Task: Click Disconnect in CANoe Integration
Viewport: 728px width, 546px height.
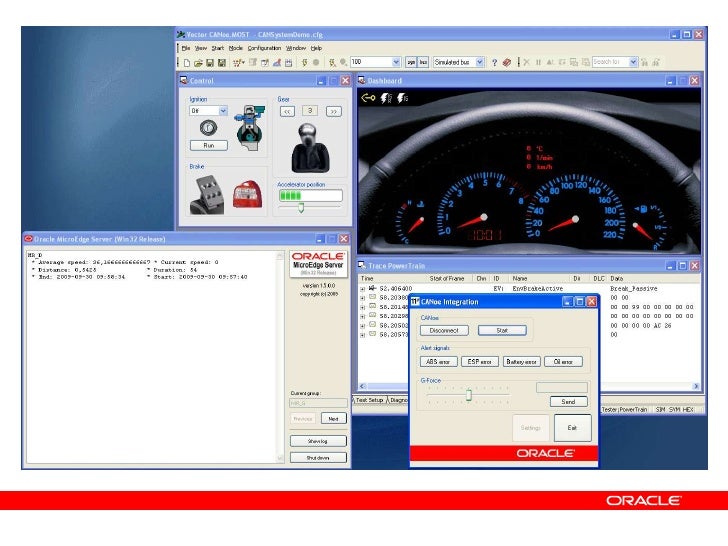Action: (x=443, y=330)
